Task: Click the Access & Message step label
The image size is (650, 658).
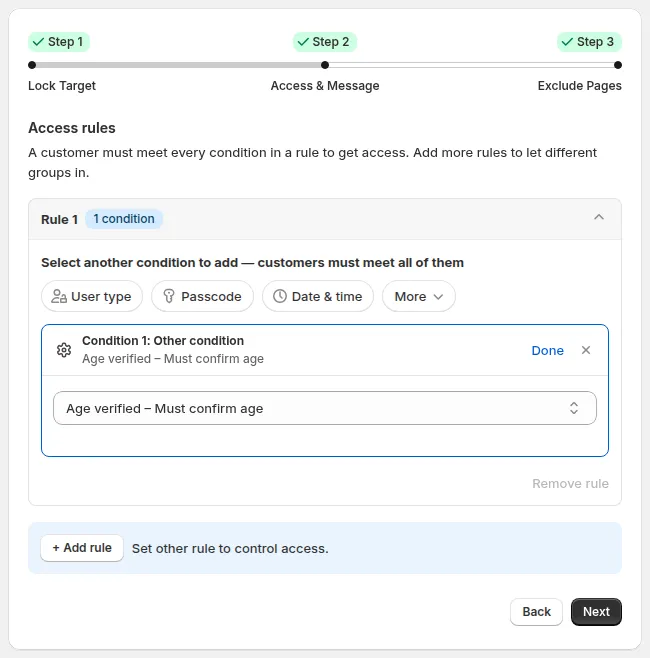Action: tap(325, 86)
